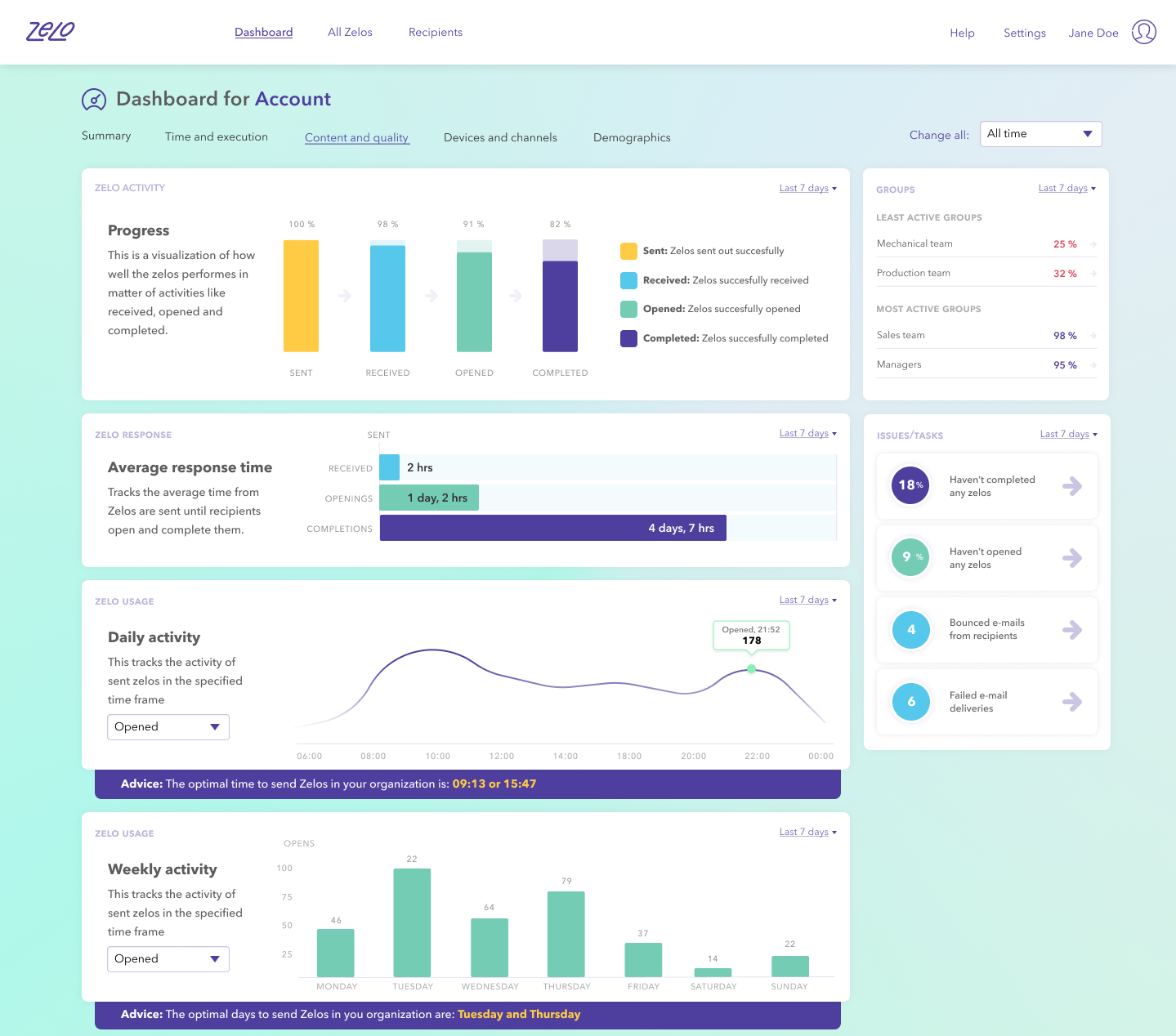Open the Opened dropdown under Weekly activity
This screenshot has width=1176, height=1036.
tap(168, 959)
